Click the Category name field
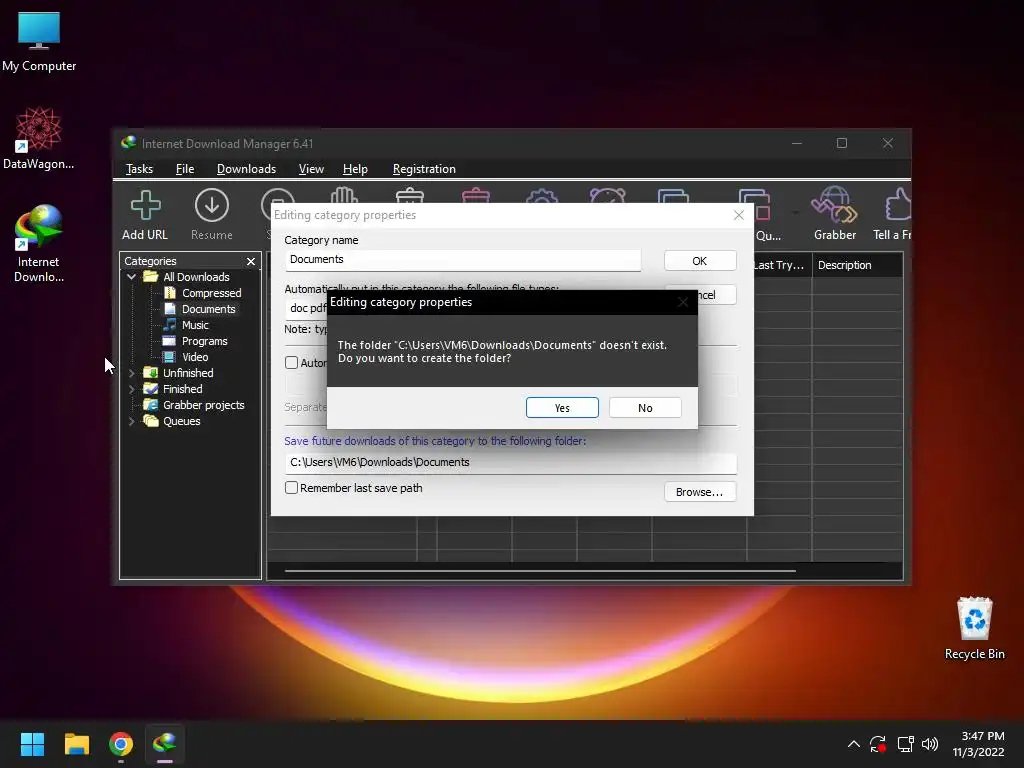This screenshot has height=768, width=1024. coord(462,260)
